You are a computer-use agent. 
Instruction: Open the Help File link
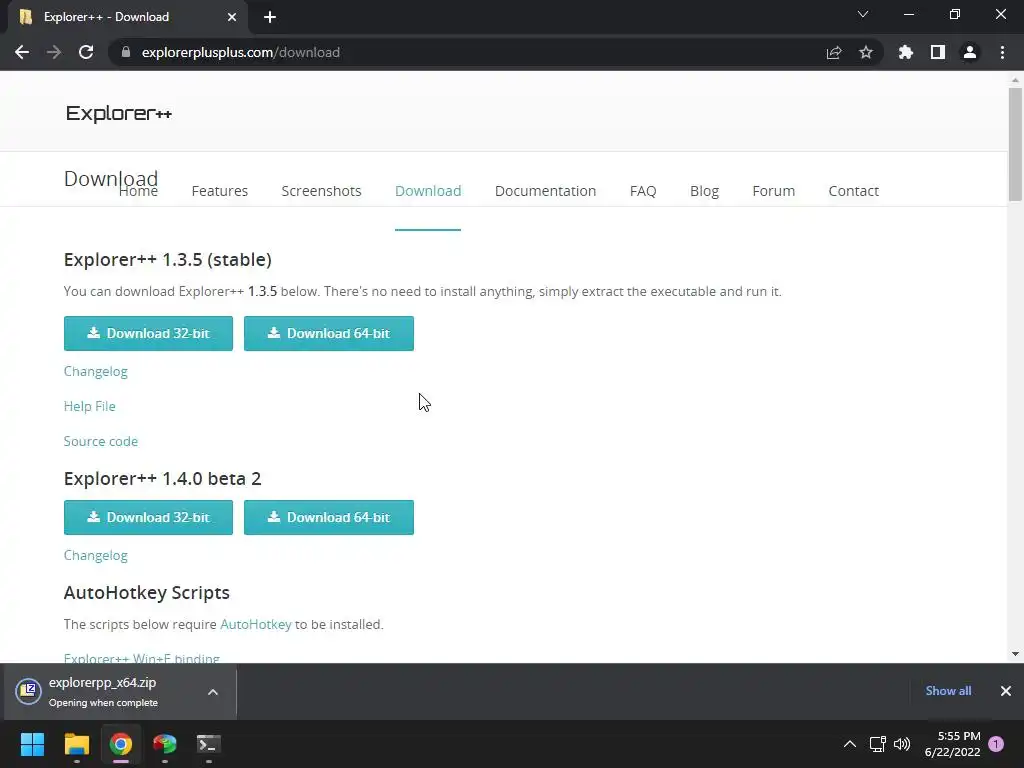click(x=89, y=406)
